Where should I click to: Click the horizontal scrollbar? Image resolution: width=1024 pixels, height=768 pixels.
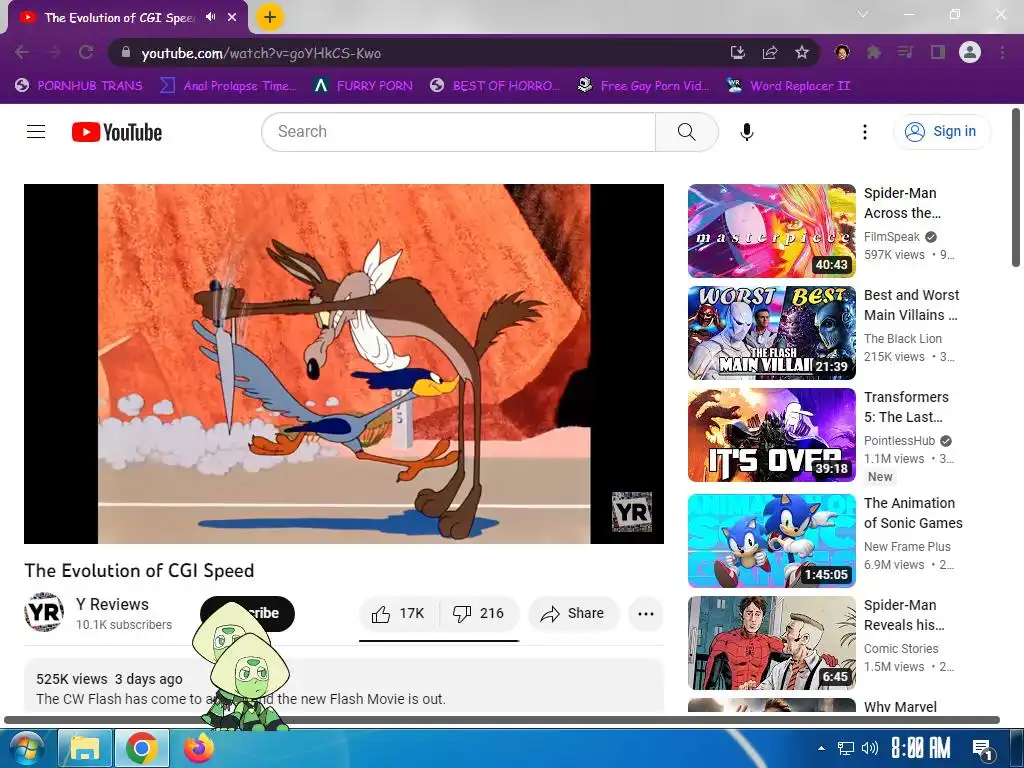[x=502, y=720]
